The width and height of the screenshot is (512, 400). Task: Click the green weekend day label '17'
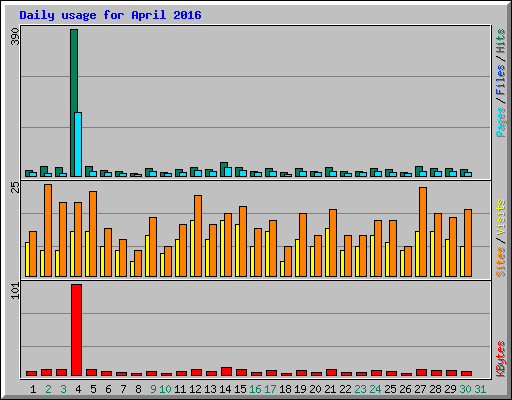coord(270,389)
